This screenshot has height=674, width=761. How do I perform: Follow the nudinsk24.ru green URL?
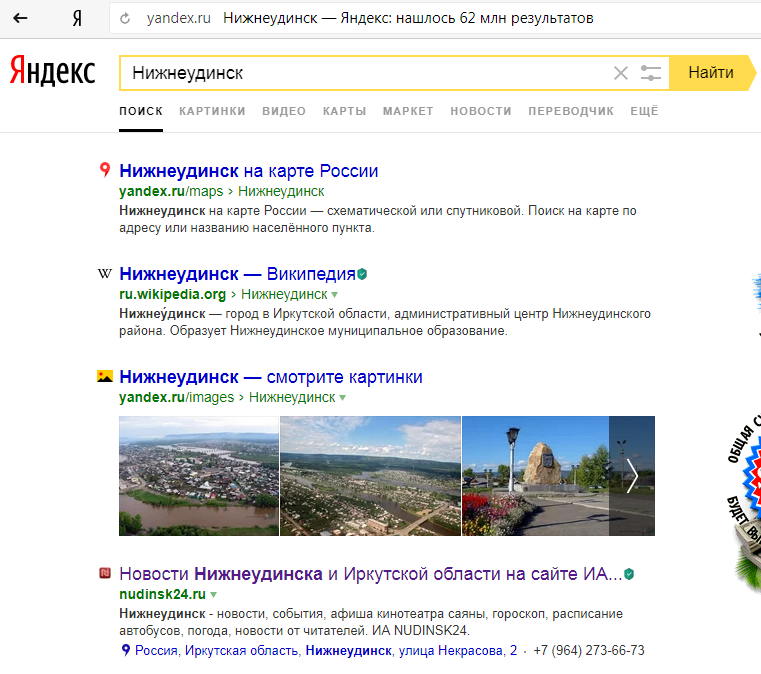click(162, 594)
